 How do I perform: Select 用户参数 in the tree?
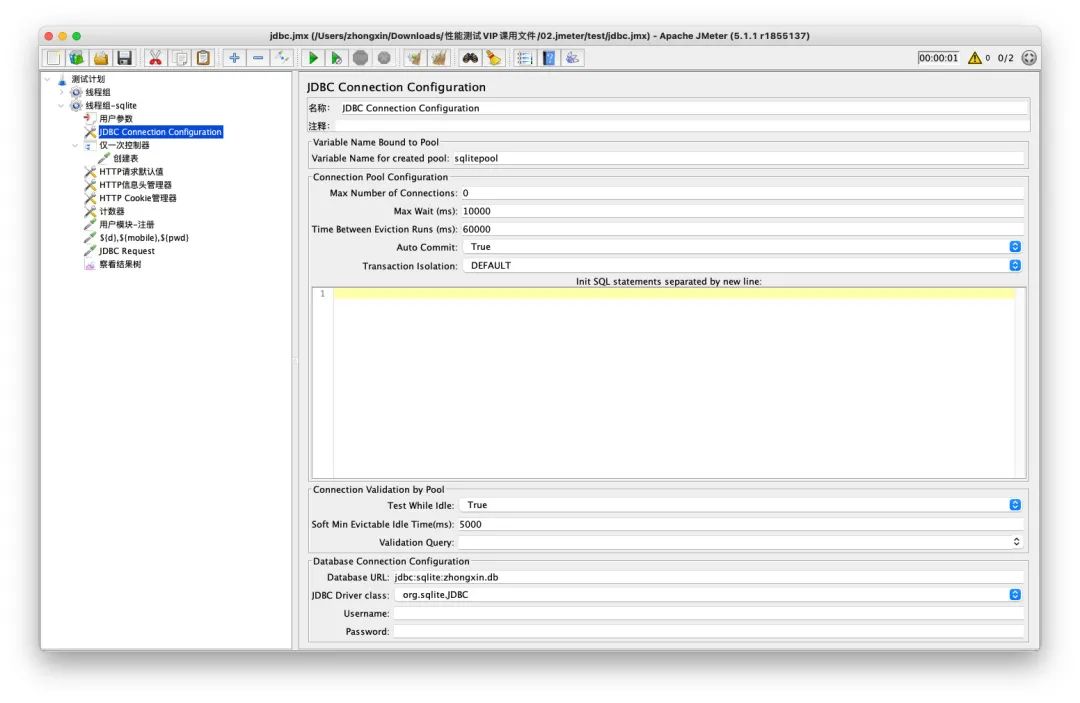click(x=116, y=118)
